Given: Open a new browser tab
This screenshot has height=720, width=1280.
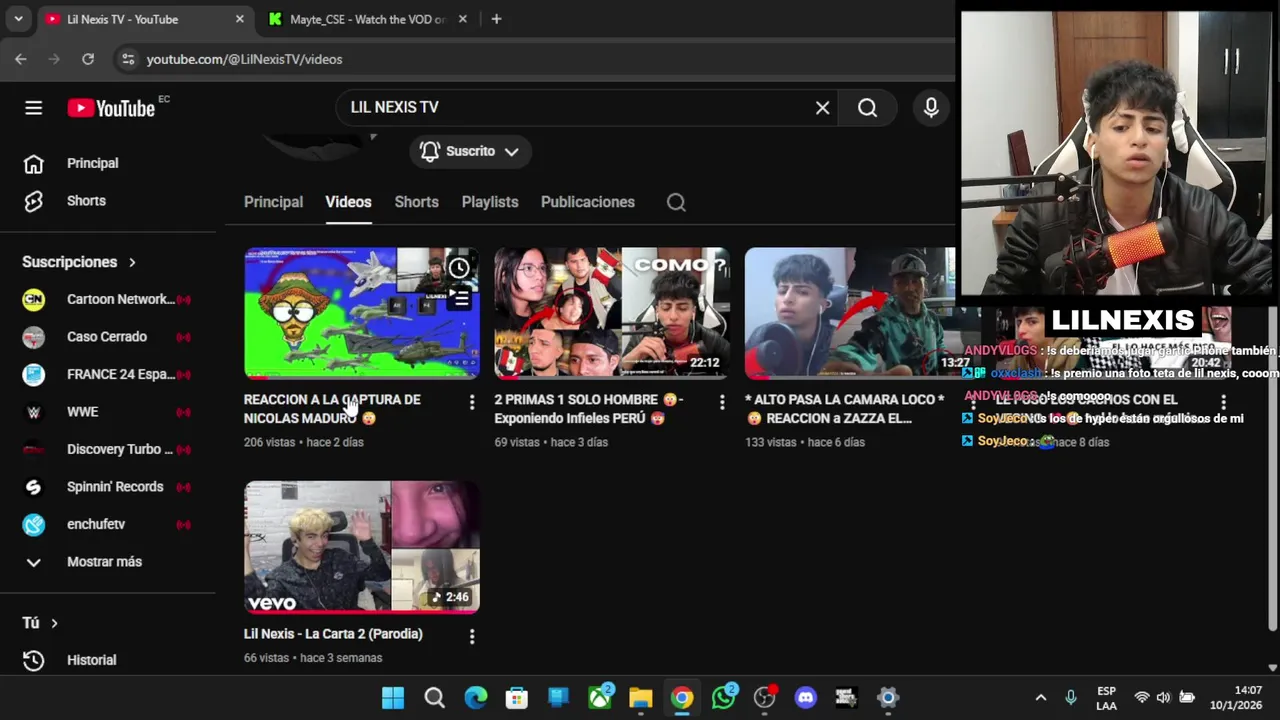Looking at the screenshot, I should click(496, 19).
